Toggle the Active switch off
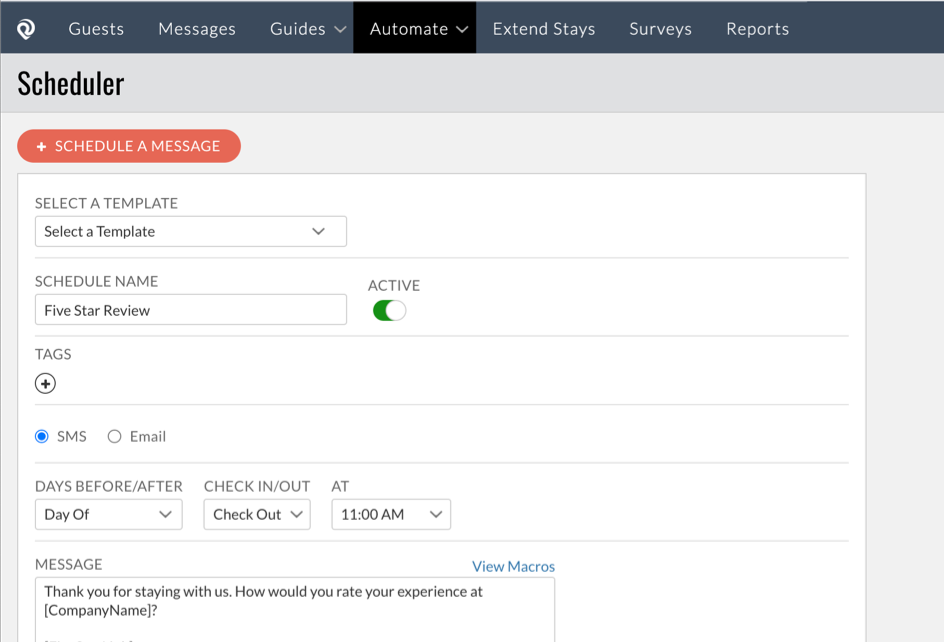Viewport: 944px width, 642px height. point(389,310)
